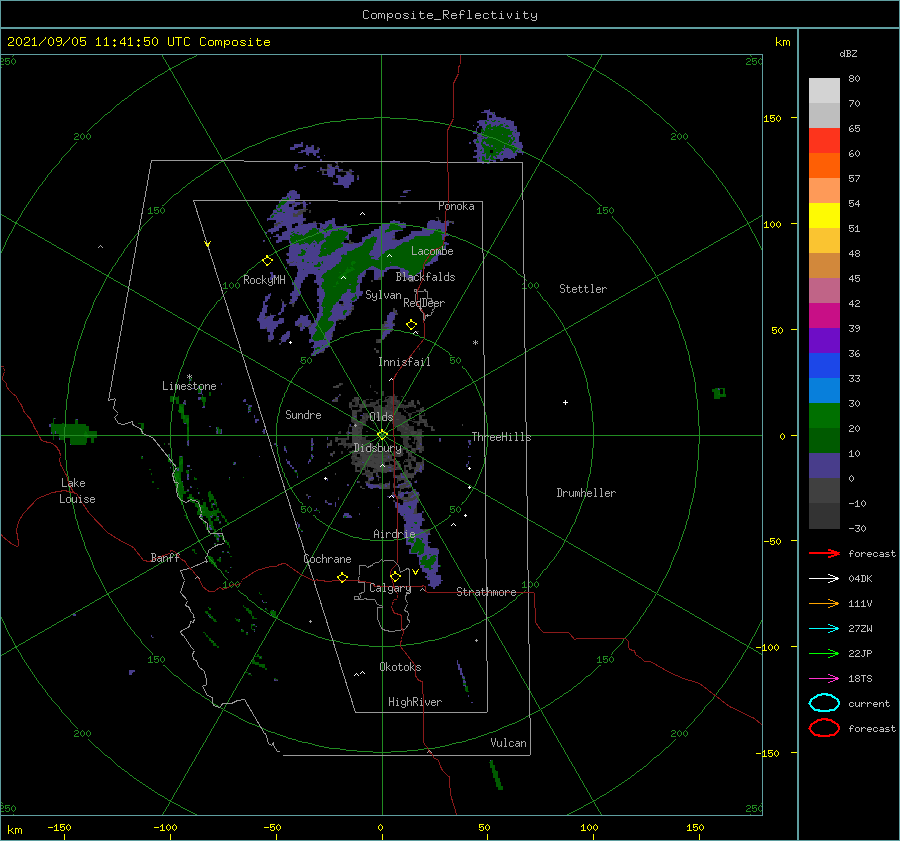Click the Stettler town label

pos(583,289)
